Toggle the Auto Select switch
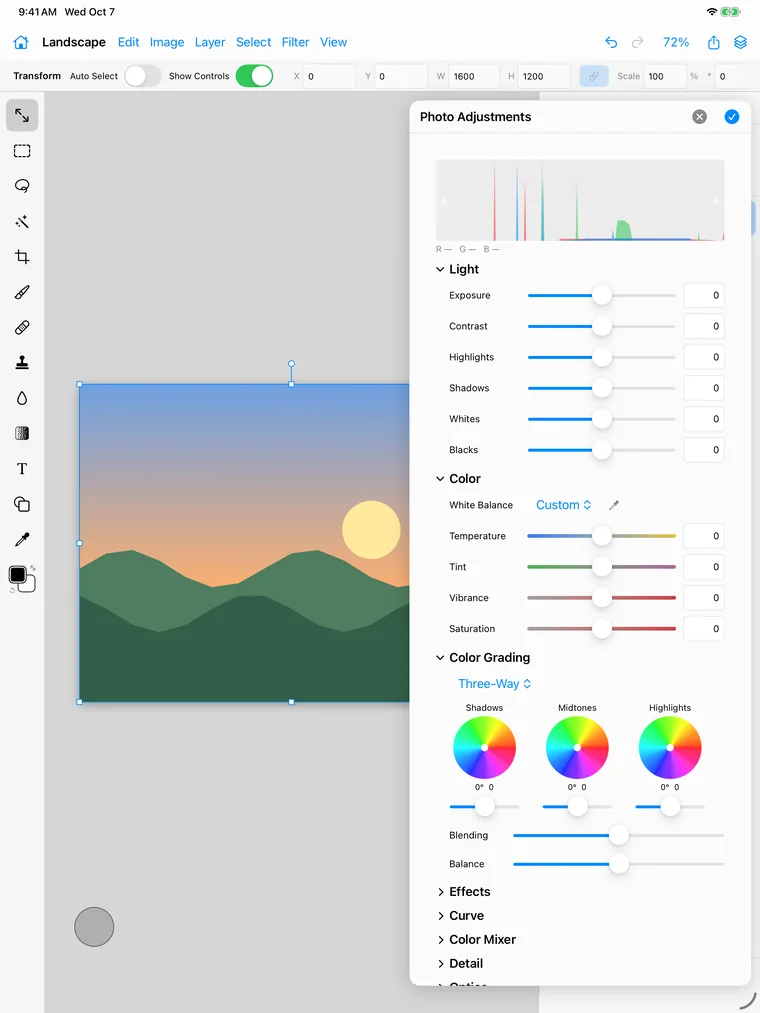 pyautogui.click(x=143, y=76)
